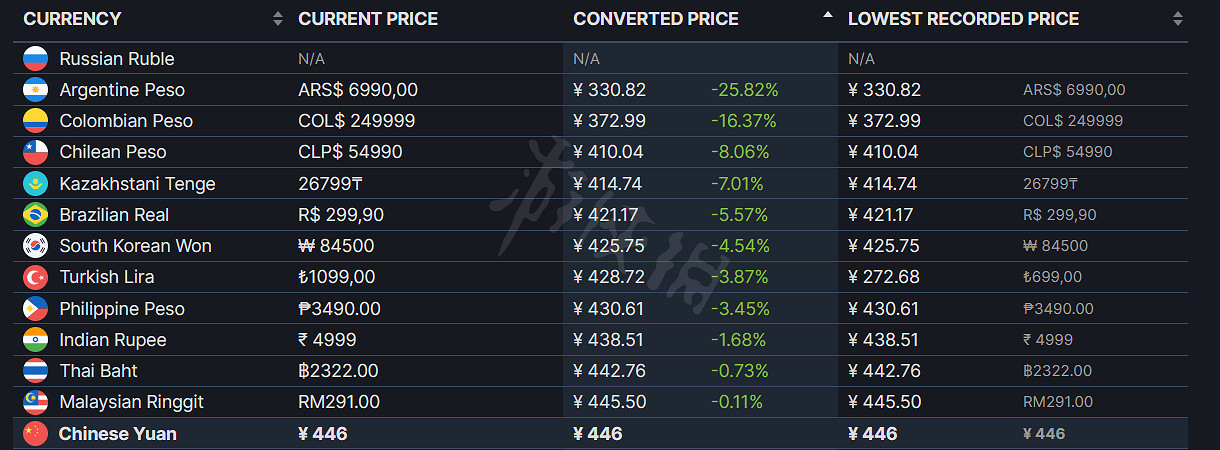Viewport: 1220px width, 450px height.
Task: Select the Indian Rupee currency name
Action: click(x=113, y=340)
